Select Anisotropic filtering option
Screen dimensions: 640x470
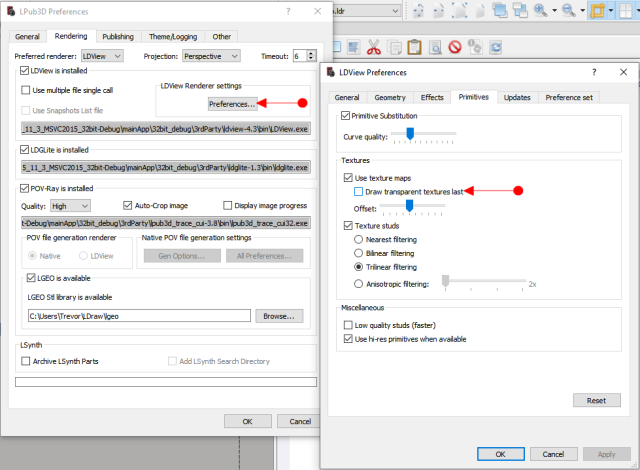coord(358,284)
